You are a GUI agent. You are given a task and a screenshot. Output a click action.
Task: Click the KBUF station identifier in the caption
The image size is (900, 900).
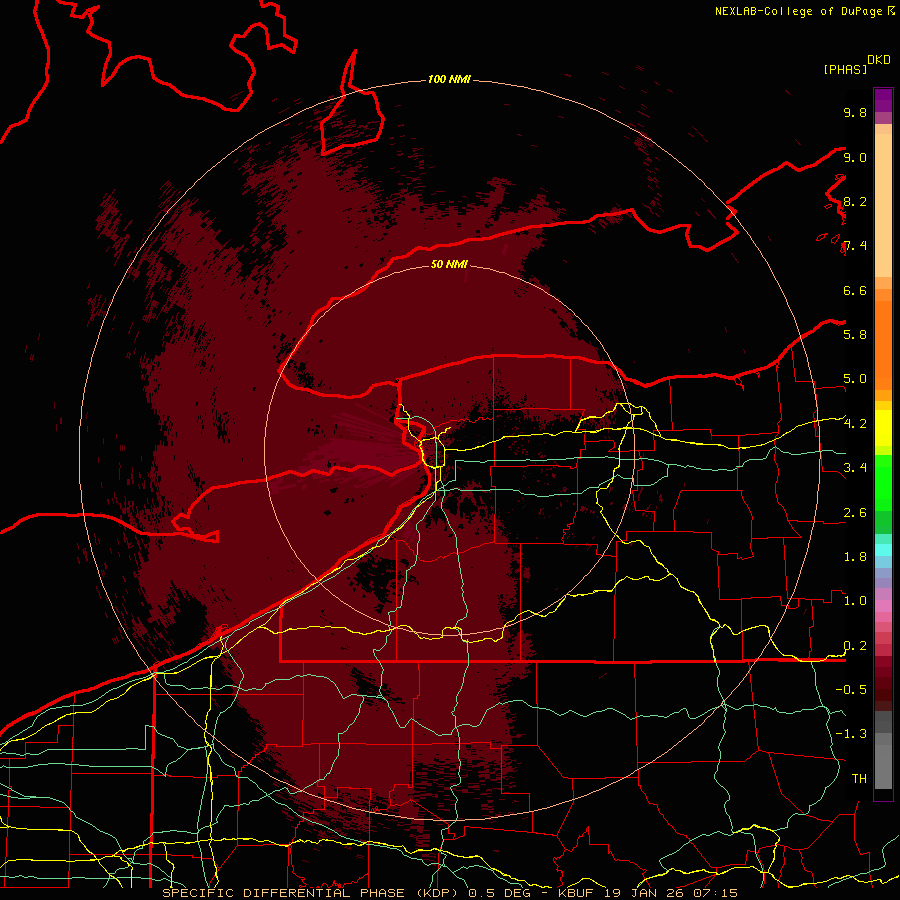tap(578, 893)
